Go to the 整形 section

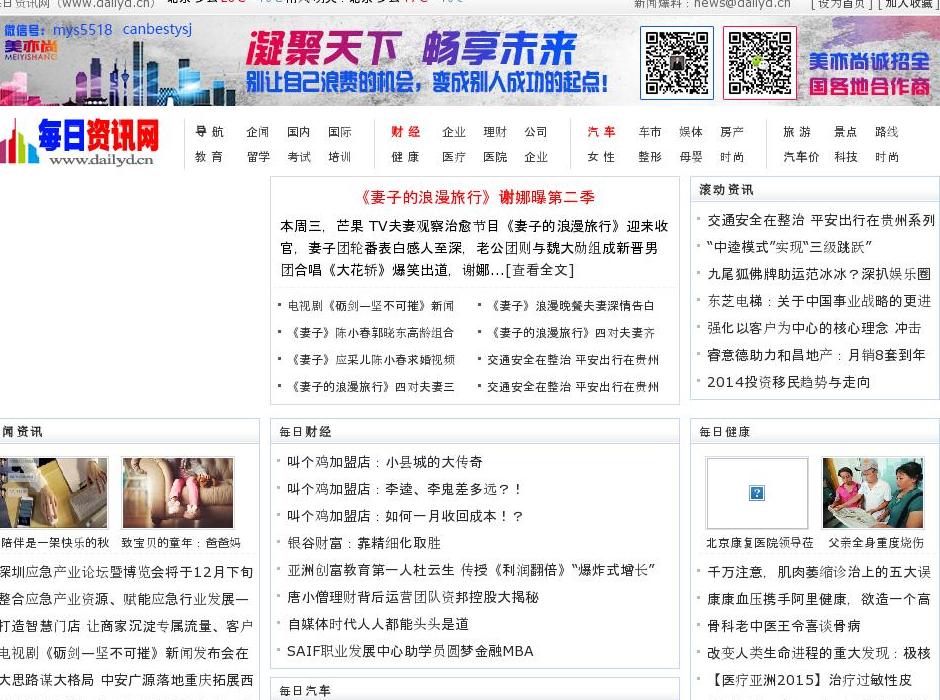click(649, 157)
